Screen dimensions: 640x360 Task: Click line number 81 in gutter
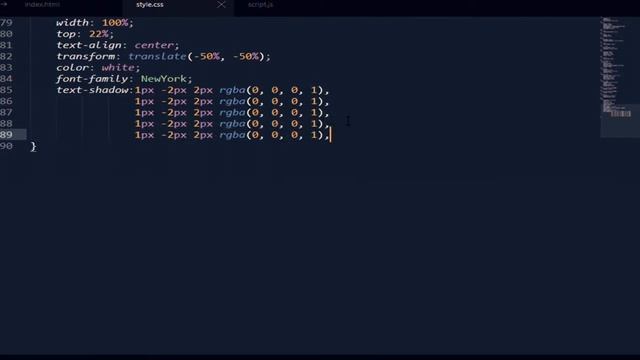click(x=7, y=45)
